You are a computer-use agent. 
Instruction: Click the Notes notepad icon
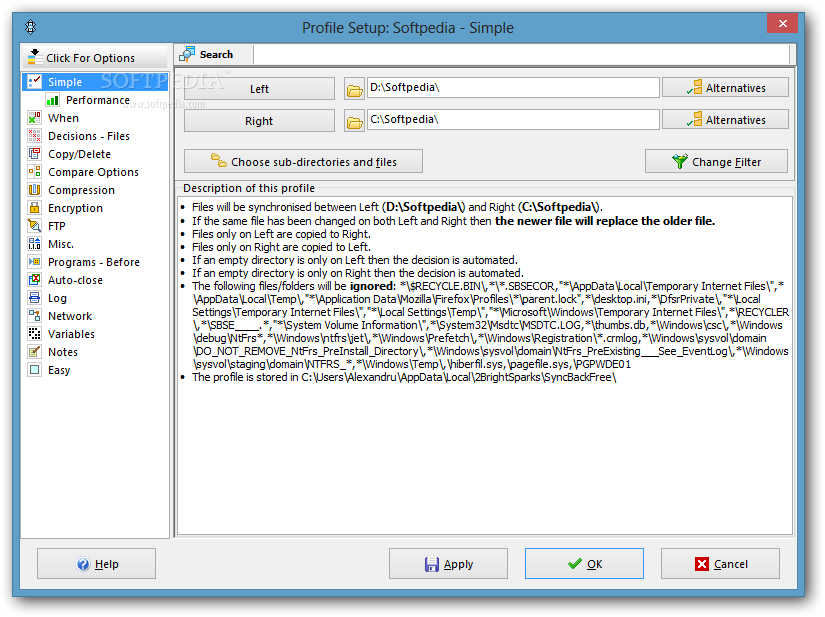pyautogui.click(x=34, y=351)
